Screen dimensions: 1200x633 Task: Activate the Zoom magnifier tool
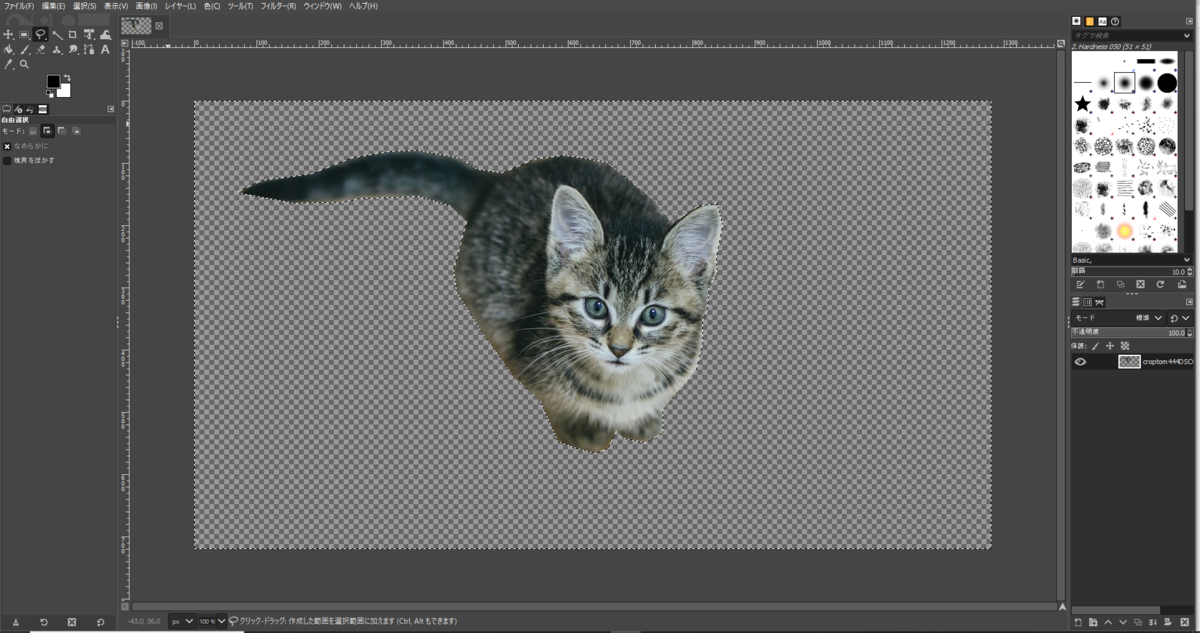coord(24,64)
